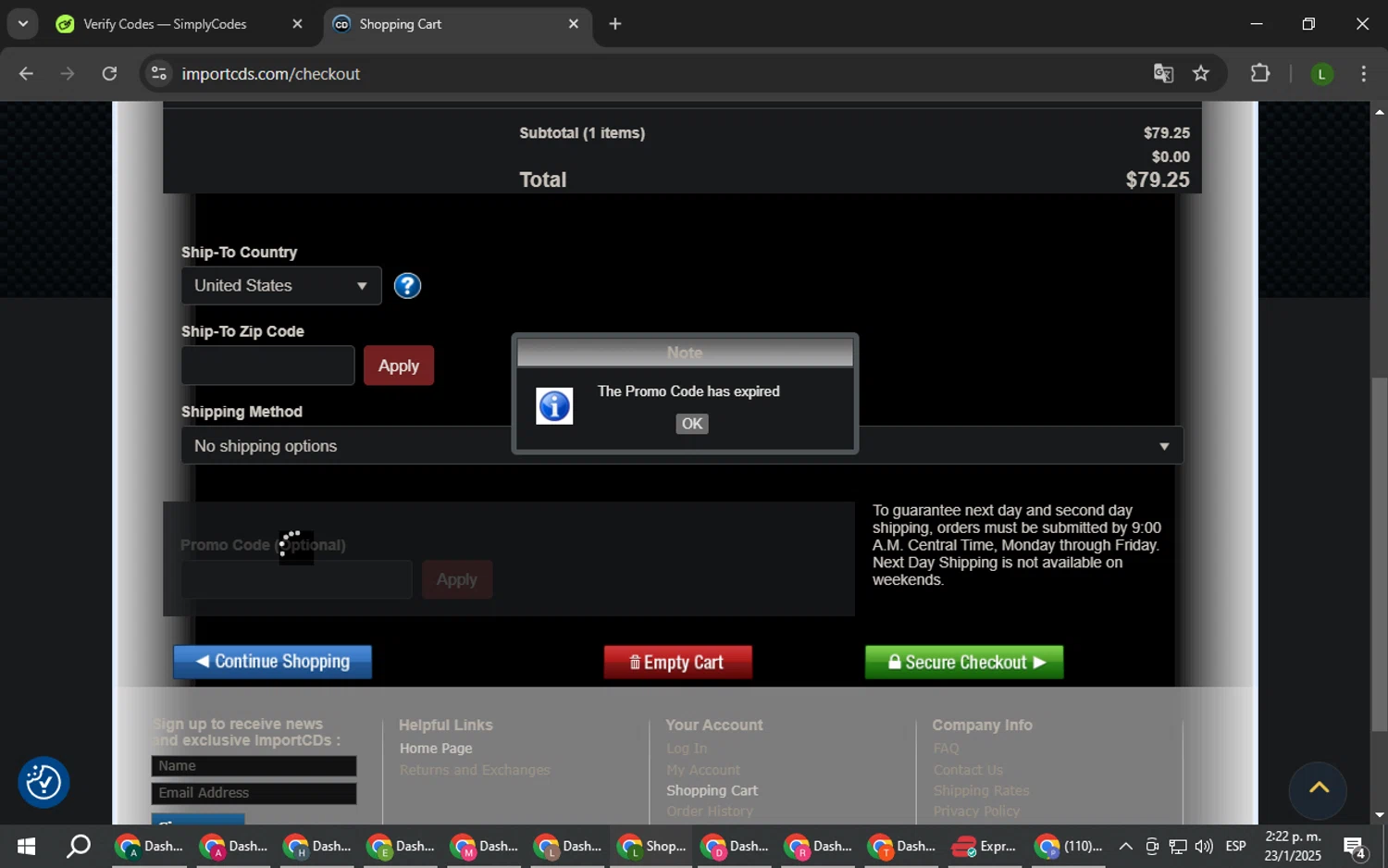
Task: Click the Promo Code input field
Action: click(x=296, y=579)
